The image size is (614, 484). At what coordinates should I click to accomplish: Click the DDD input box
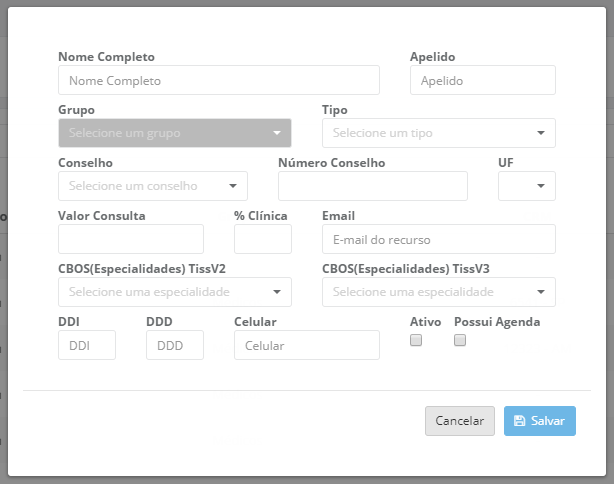point(175,345)
